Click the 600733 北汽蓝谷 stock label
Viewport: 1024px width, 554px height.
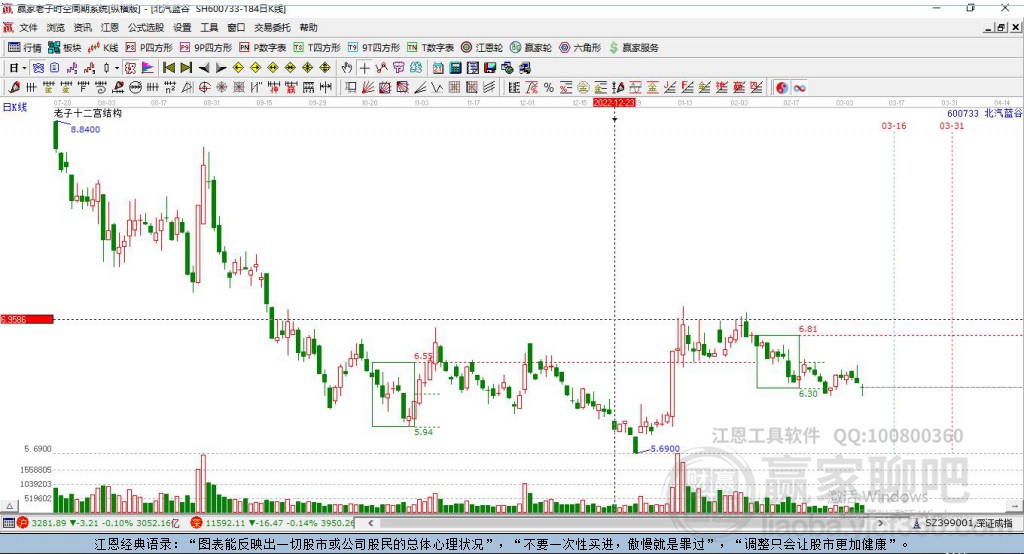pos(984,113)
